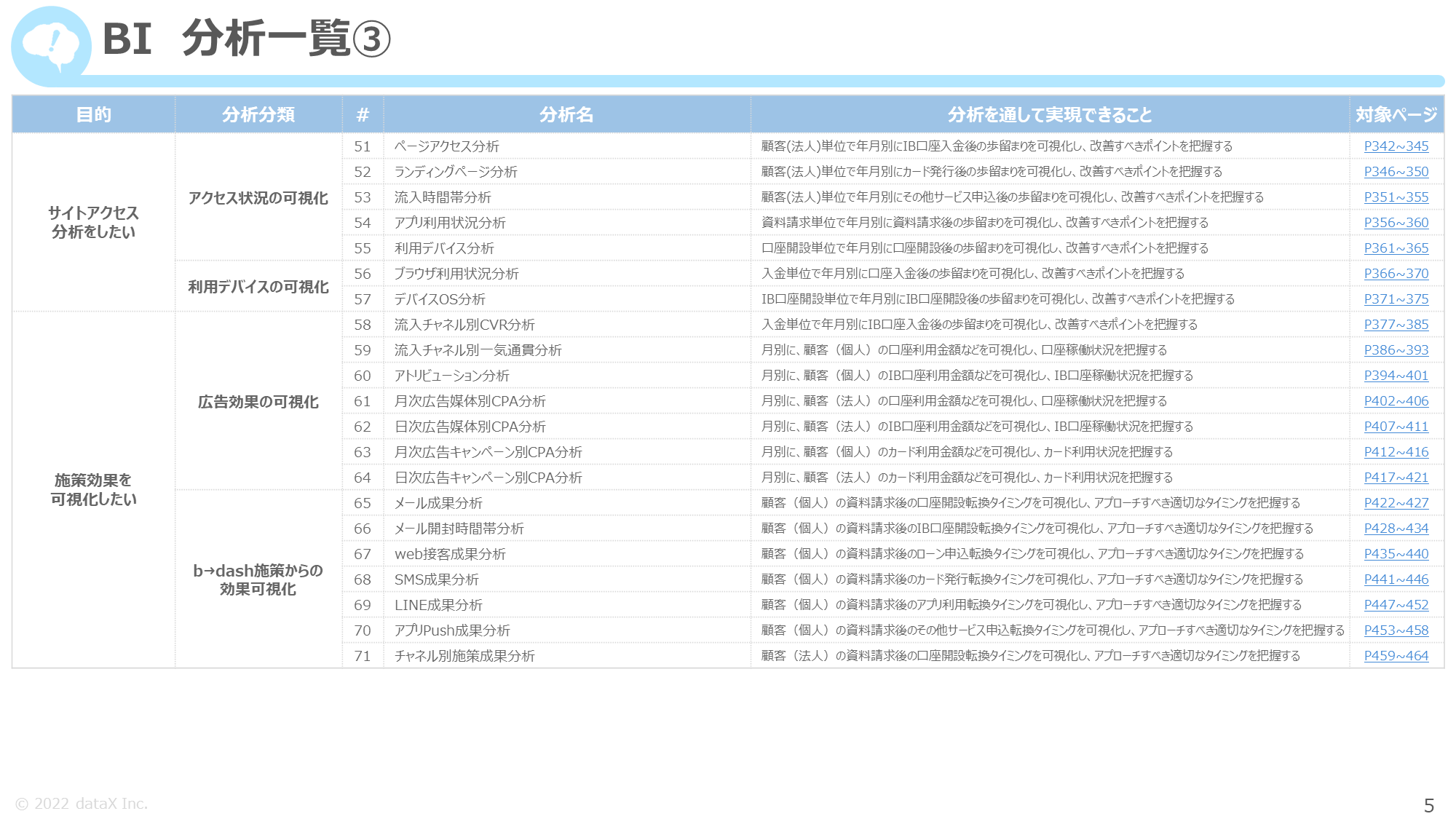Viewport: 1456px width, 819px height.
Task: Select 利用デバイス分析 row name
Action: click(444, 248)
